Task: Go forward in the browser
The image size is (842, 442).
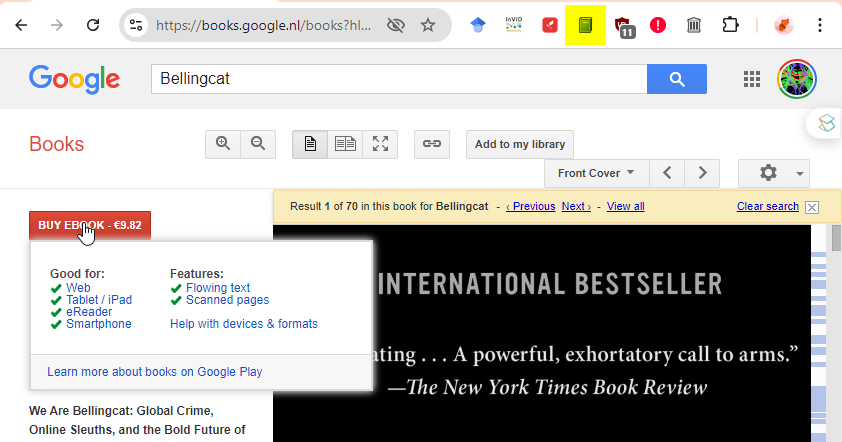Action: tap(57, 25)
